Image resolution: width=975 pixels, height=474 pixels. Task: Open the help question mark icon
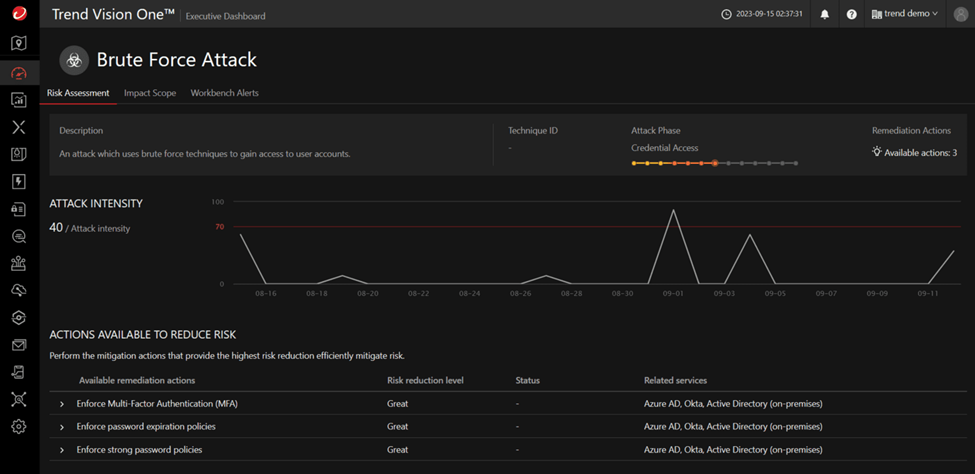coord(852,14)
